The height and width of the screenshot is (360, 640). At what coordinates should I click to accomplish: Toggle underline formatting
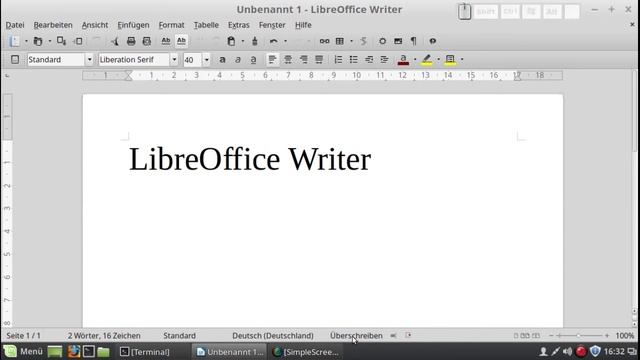253,60
